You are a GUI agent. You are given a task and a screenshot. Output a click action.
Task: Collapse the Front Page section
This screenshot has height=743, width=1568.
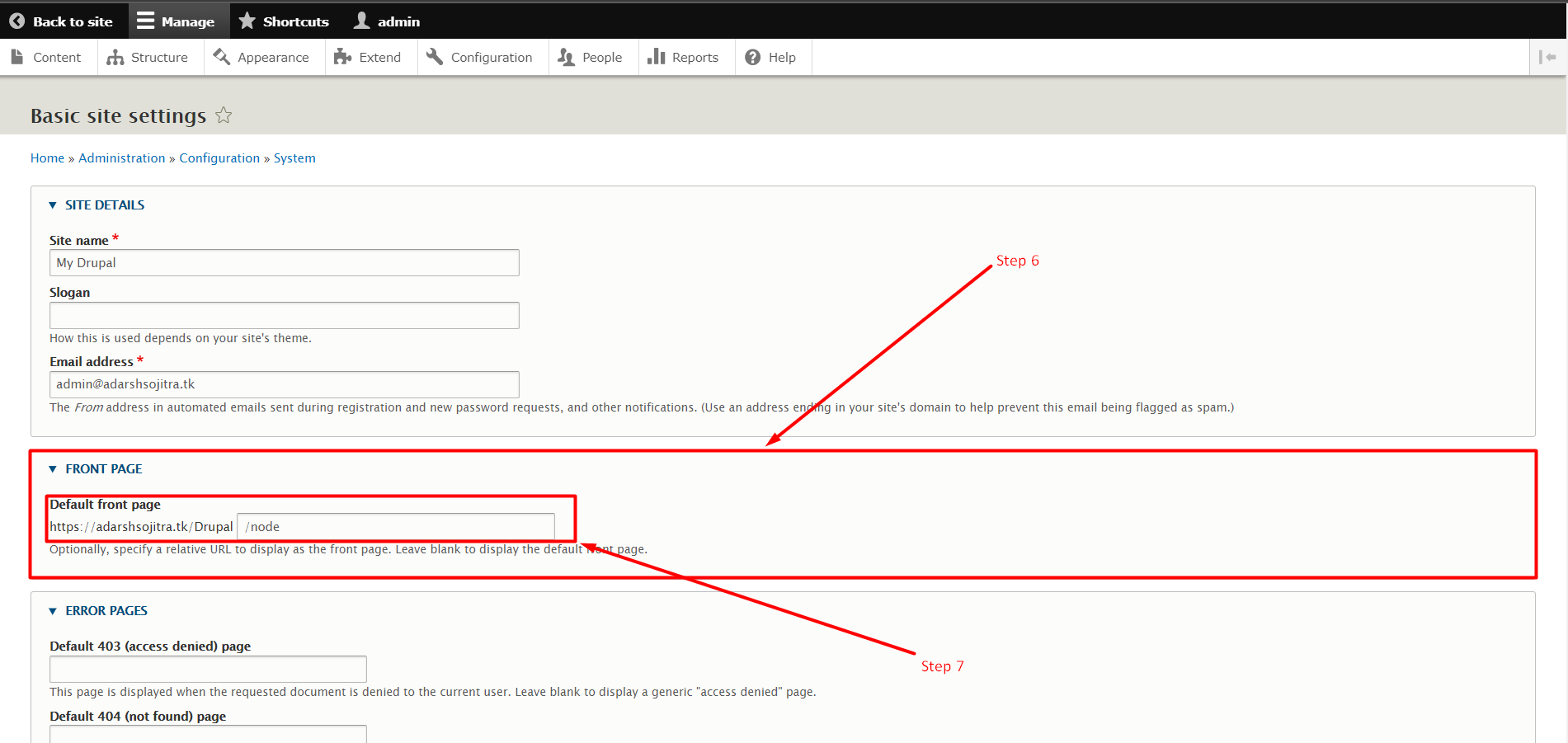pos(96,469)
